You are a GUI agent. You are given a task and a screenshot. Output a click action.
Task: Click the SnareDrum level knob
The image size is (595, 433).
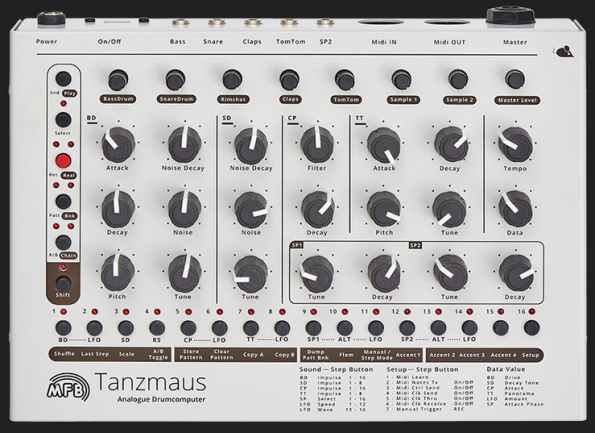[x=175, y=80]
